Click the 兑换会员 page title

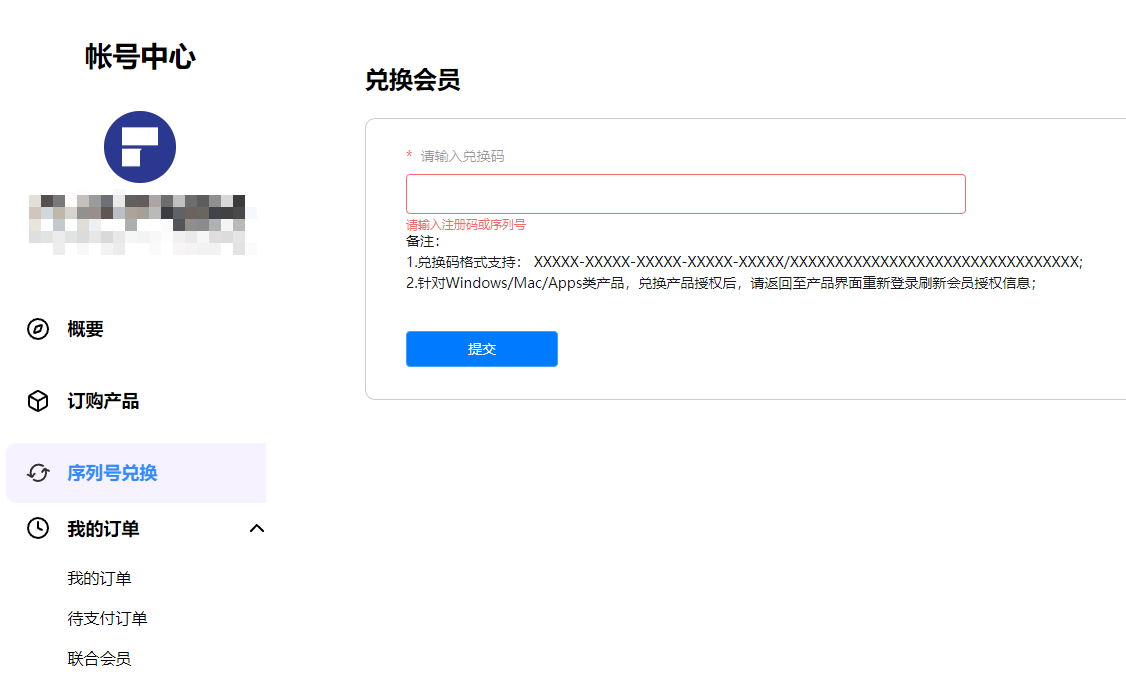pos(412,80)
